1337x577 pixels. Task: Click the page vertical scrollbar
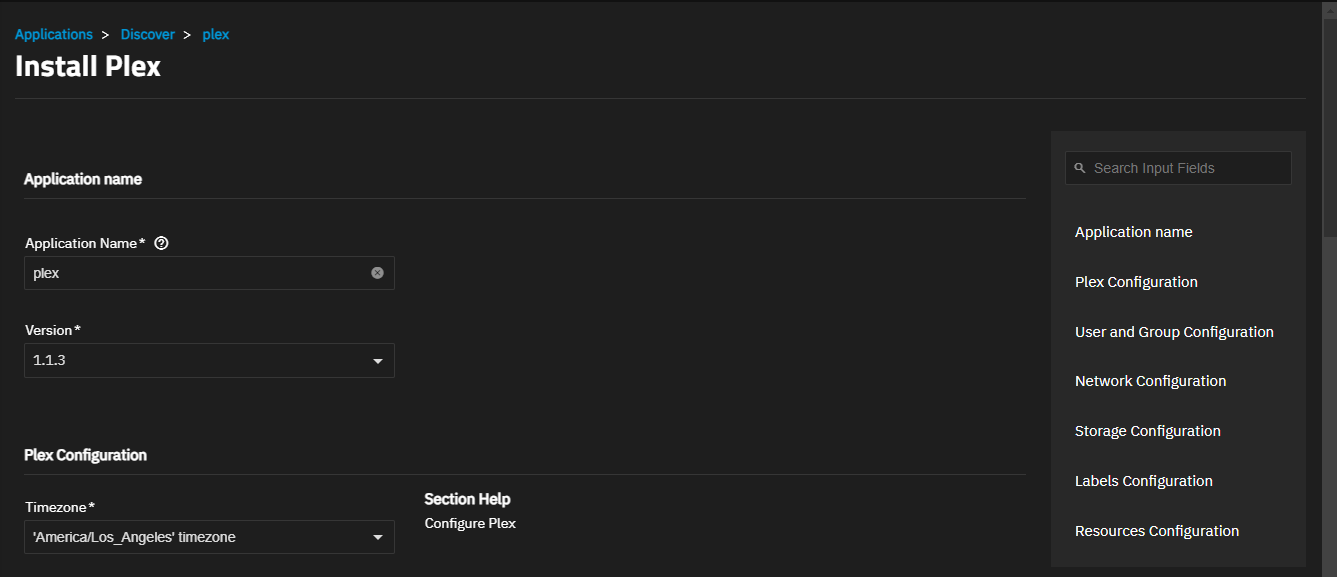[1329, 120]
